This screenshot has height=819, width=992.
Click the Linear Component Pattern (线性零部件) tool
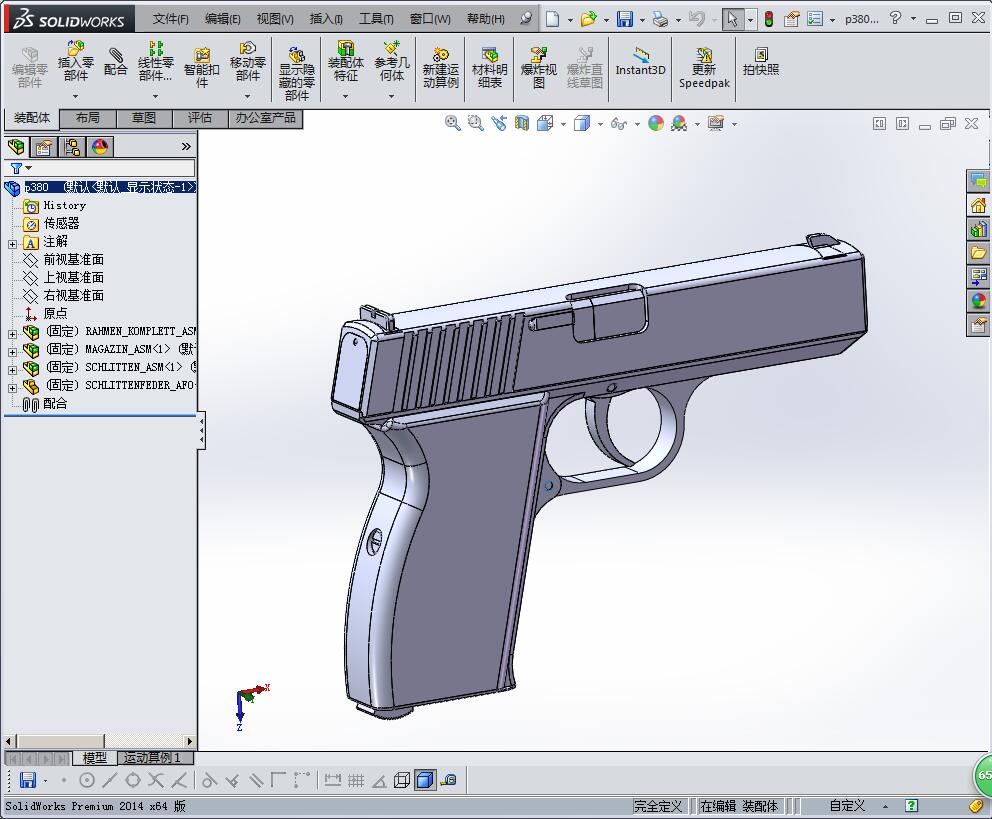(x=156, y=61)
